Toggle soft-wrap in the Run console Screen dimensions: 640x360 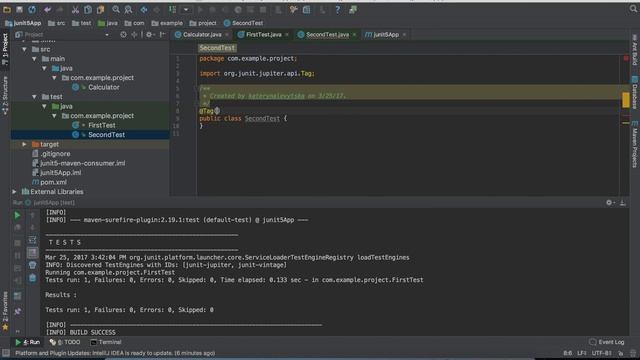click(x=33, y=240)
